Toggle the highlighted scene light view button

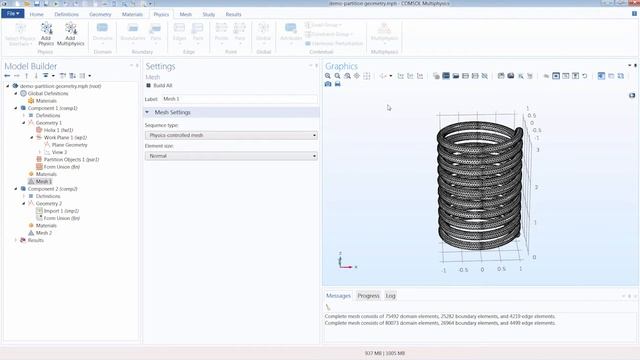pos(601,76)
